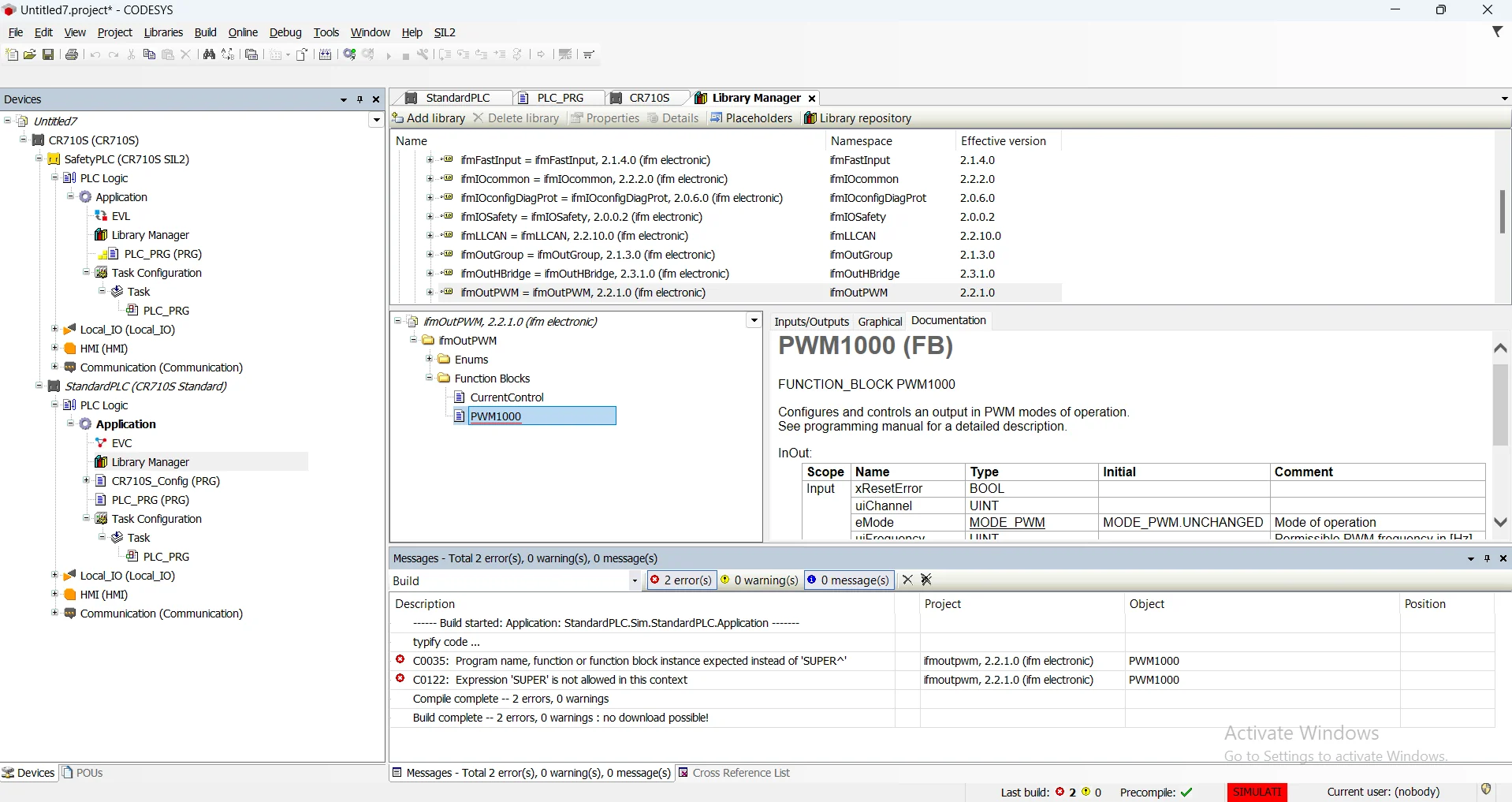Click the Start play toolbar icon
This screenshot has height=802, width=1512.
coord(389,55)
